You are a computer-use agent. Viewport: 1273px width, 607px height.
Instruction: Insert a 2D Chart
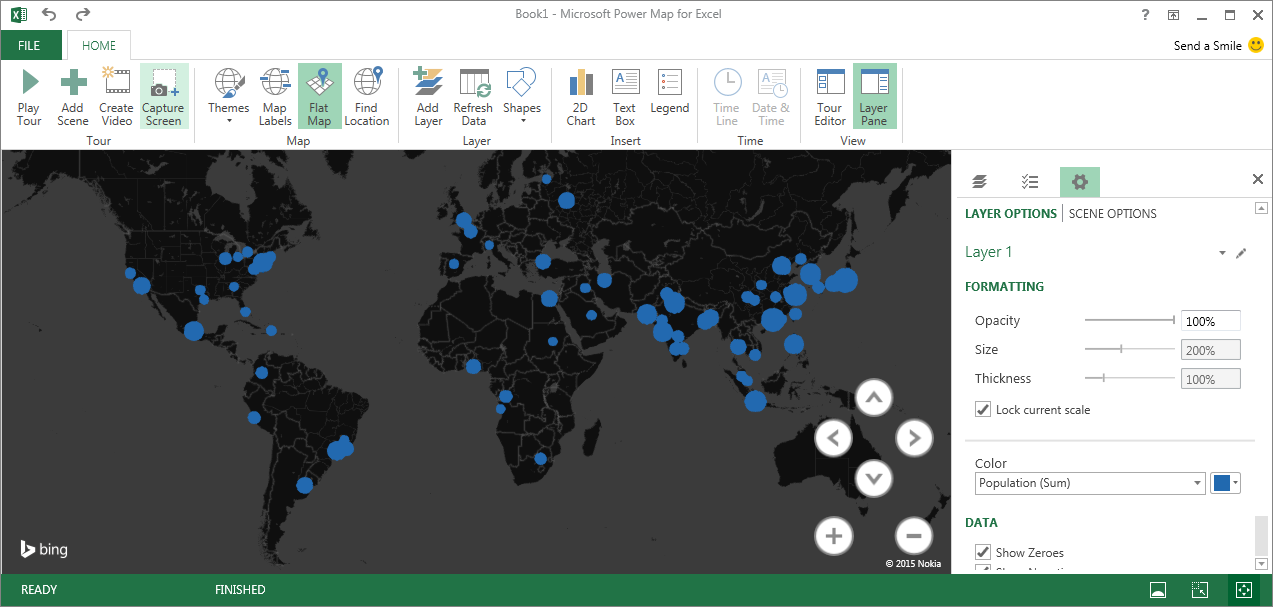coord(581,97)
